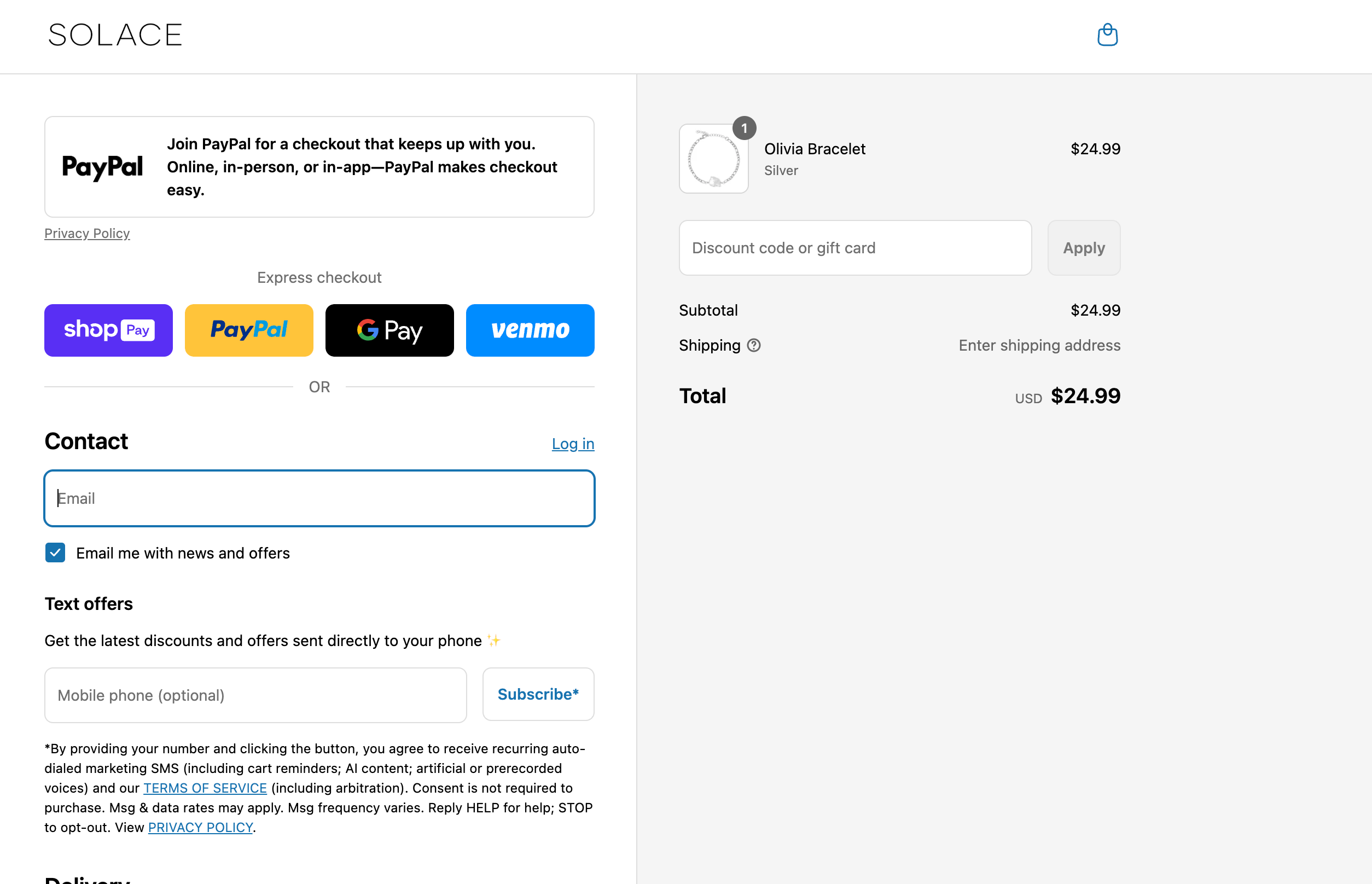Click the Olivia Bracelet product thumbnail
This screenshot has width=1372, height=884.
[713, 159]
